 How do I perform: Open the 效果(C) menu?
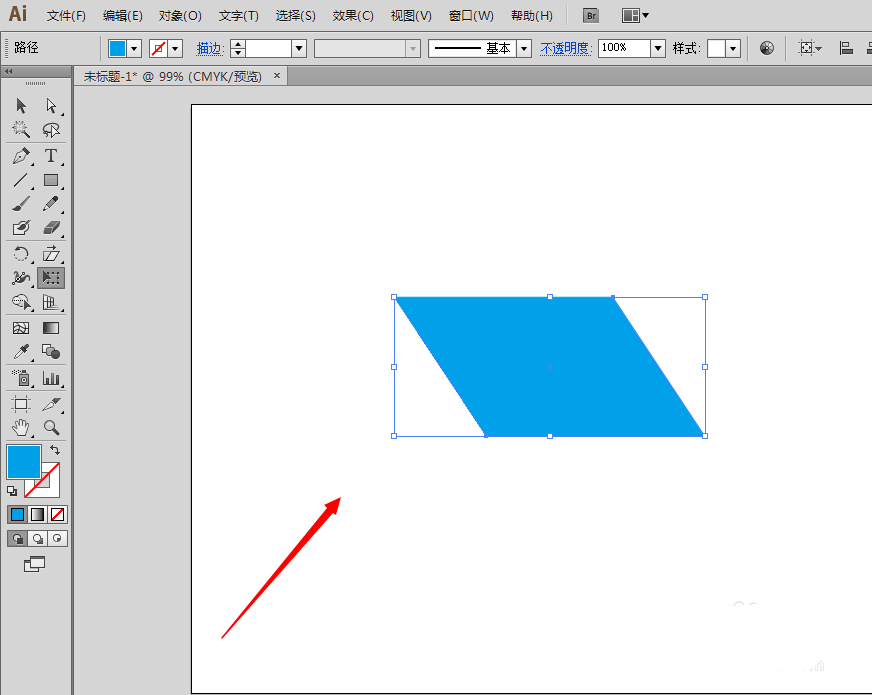(x=352, y=16)
